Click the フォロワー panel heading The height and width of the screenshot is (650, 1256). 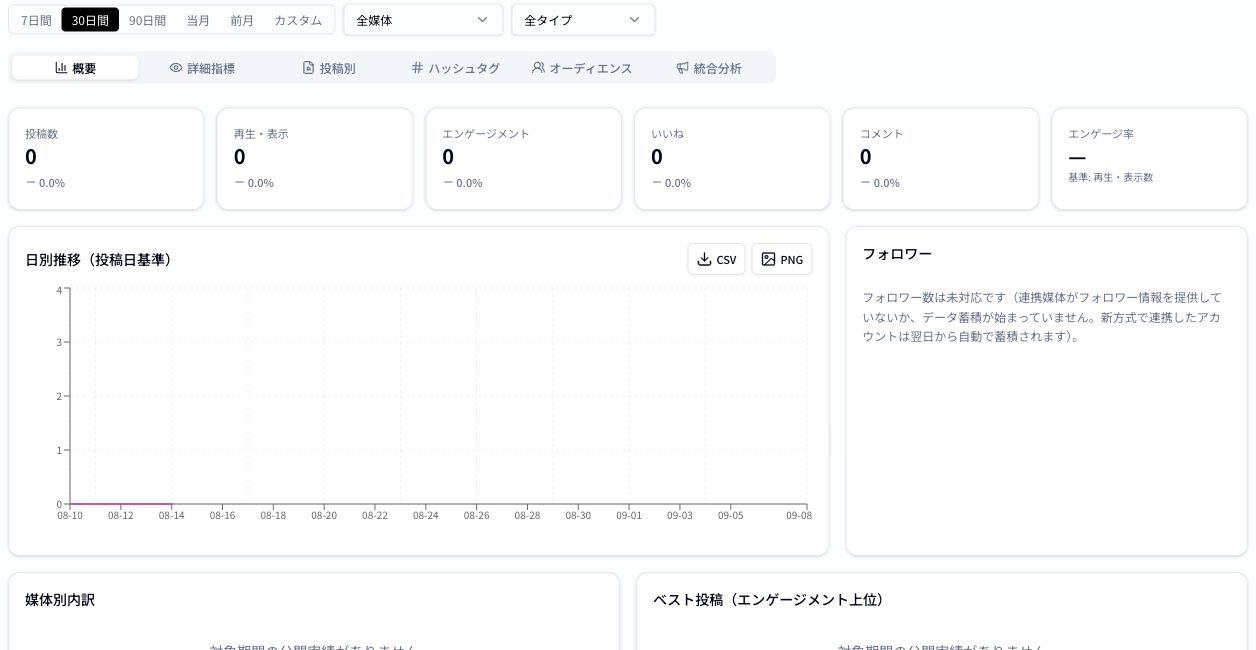(x=897, y=254)
